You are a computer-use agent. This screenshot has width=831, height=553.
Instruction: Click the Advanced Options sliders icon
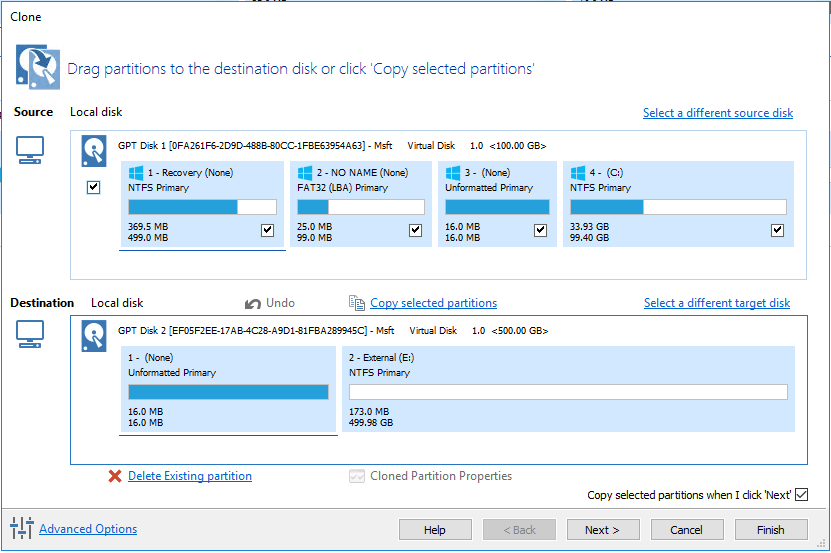coord(22,528)
